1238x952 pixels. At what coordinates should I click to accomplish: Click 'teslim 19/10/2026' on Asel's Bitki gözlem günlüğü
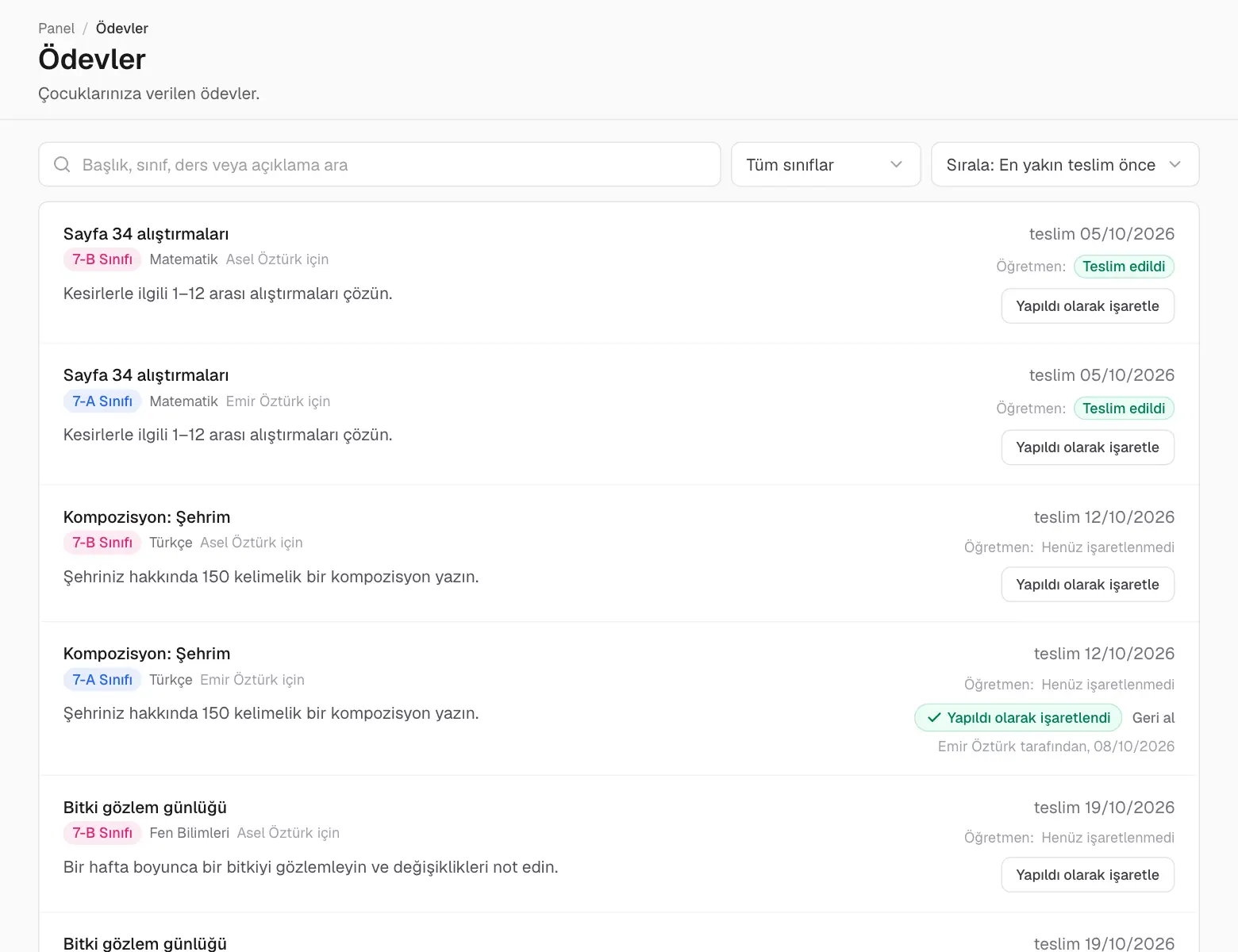click(1104, 808)
